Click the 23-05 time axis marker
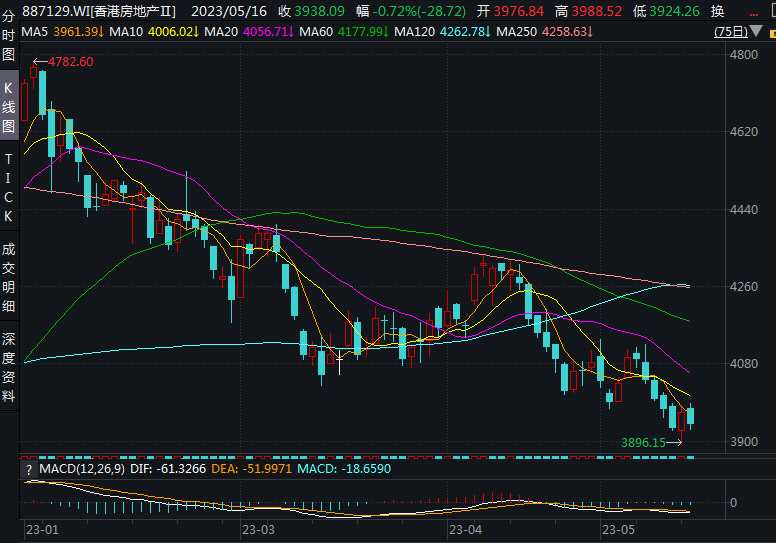This screenshot has width=776, height=543. (618, 530)
